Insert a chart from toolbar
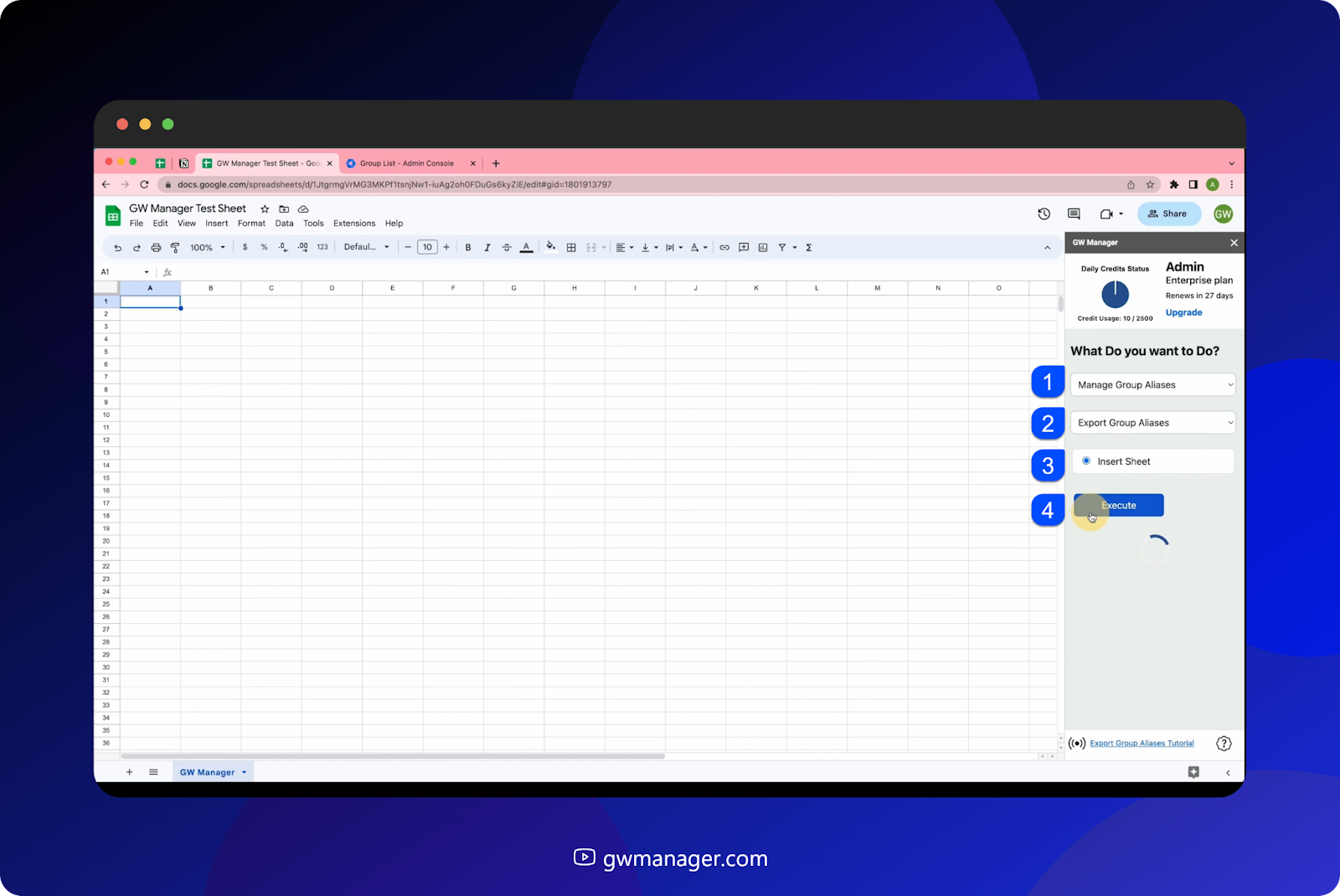Screen dimensions: 1340x896 [x=763, y=248]
